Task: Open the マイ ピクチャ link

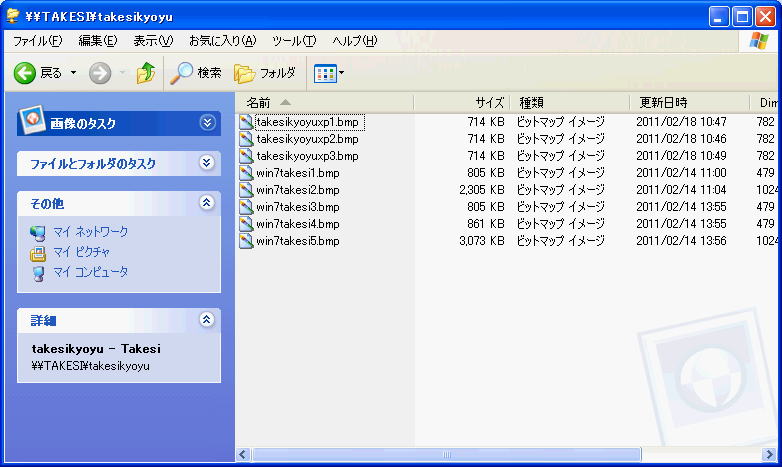Action: (x=81, y=252)
